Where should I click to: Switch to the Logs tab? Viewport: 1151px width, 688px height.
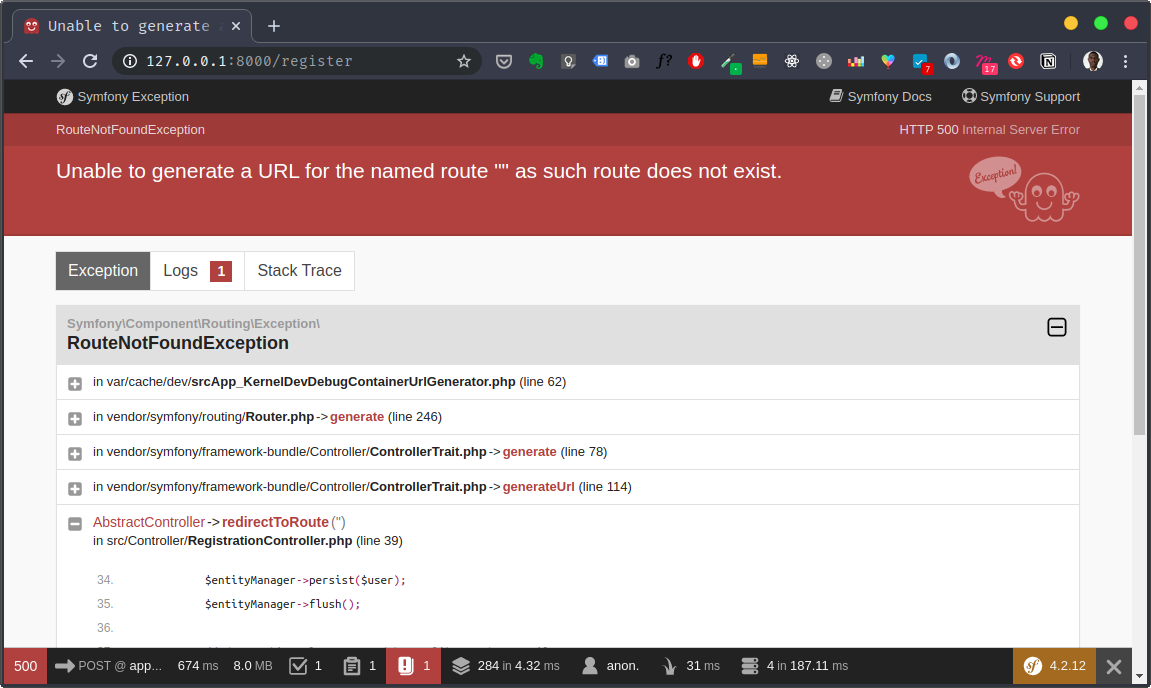click(x=196, y=271)
